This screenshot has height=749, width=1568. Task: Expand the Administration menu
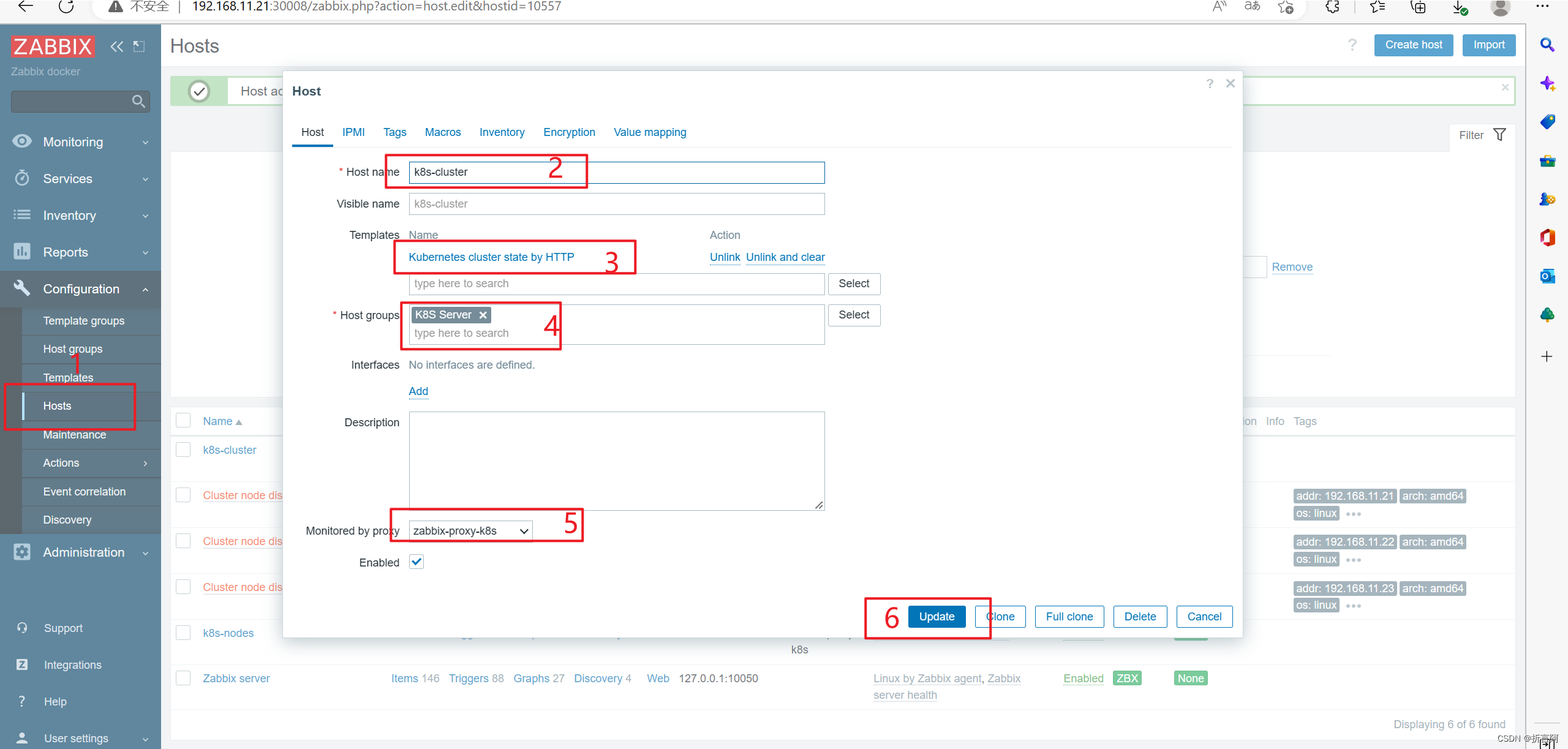(x=145, y=553)
